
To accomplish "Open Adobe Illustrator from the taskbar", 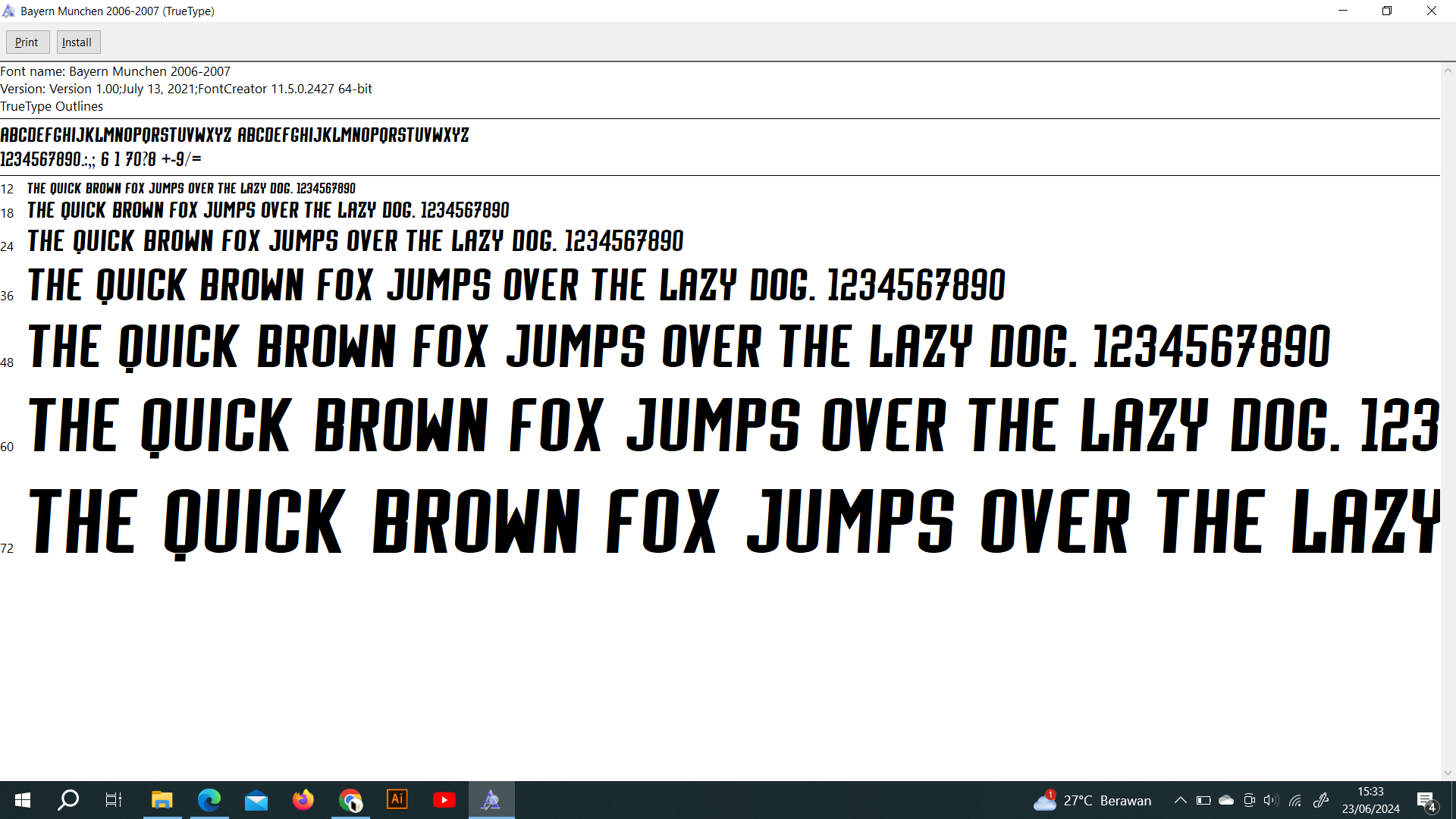I will tap(397, 800).
